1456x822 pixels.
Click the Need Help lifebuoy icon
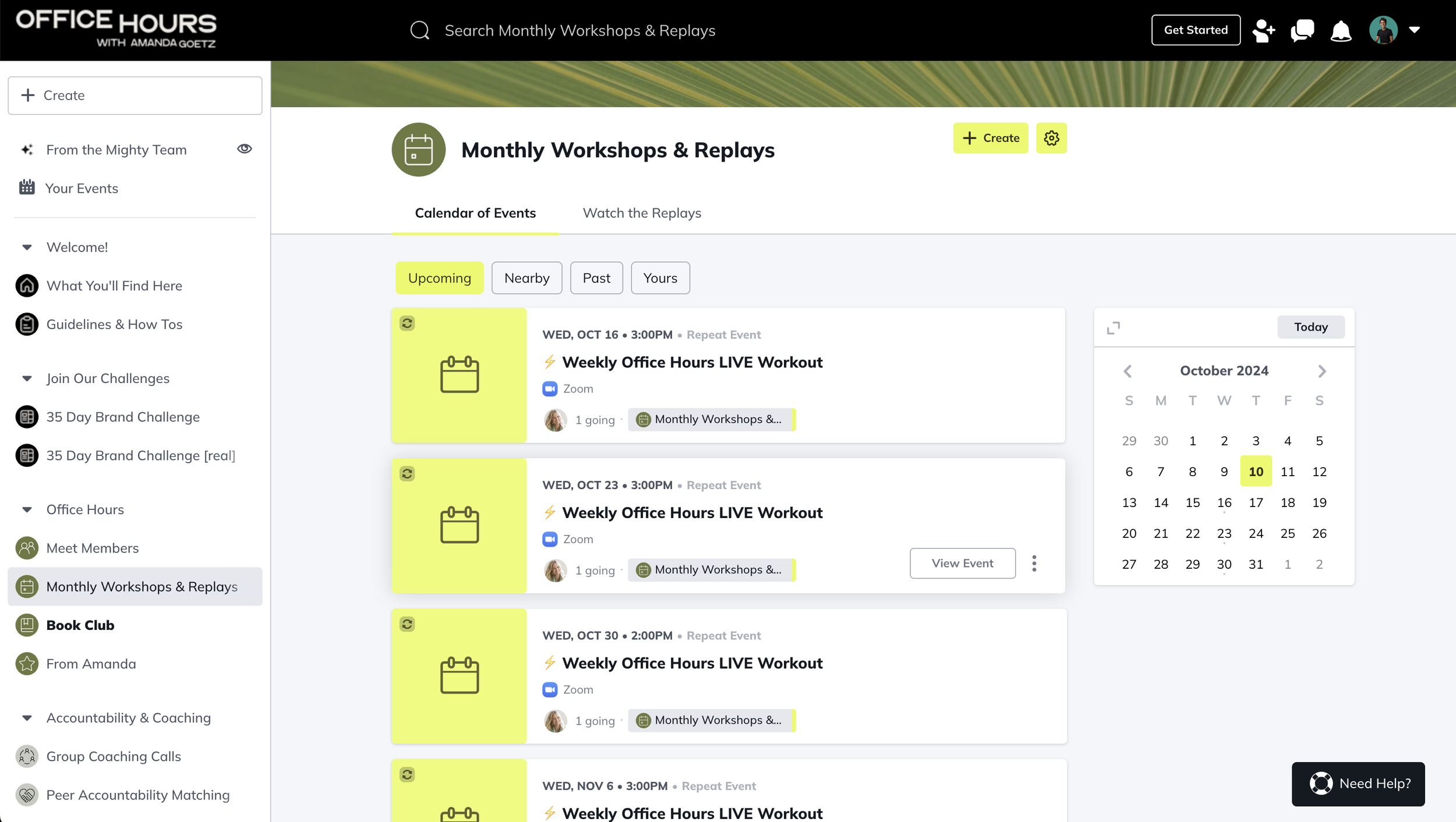(1321, 784)
